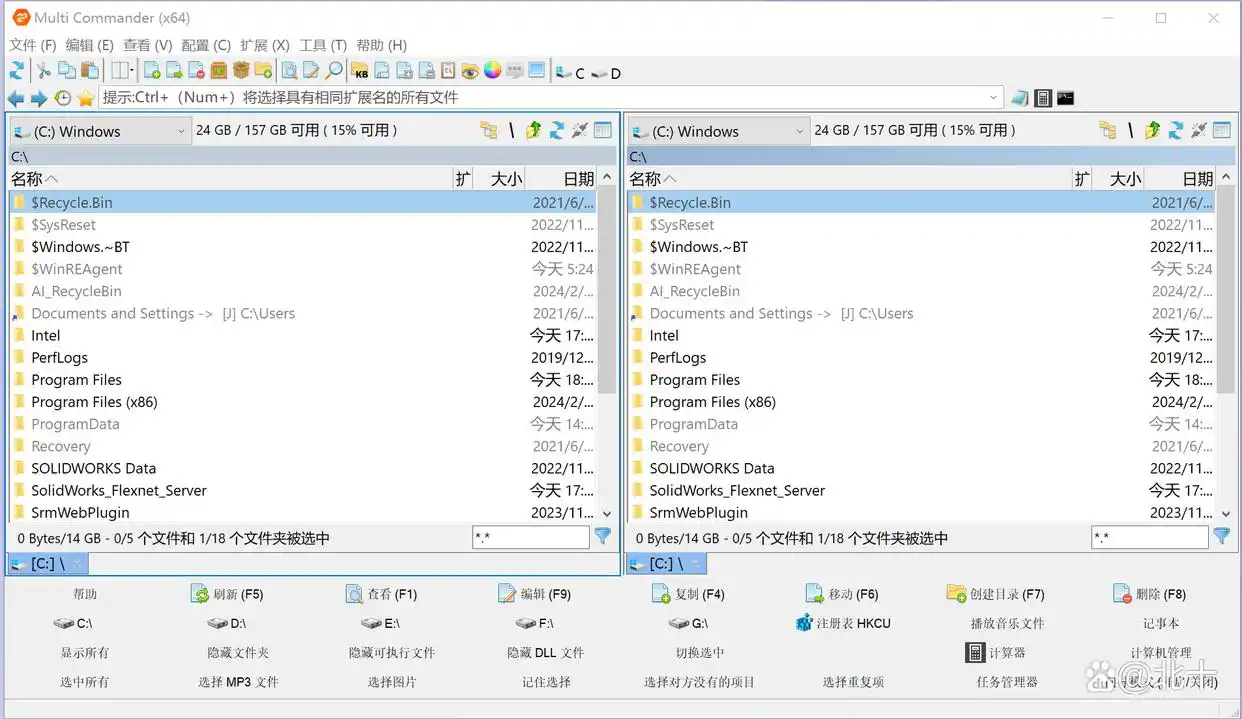Image resolution: width=1242 pixels, height=719 pixels.
Task: Click the toolbar drive C shortcut
Action: coord(571,73)
